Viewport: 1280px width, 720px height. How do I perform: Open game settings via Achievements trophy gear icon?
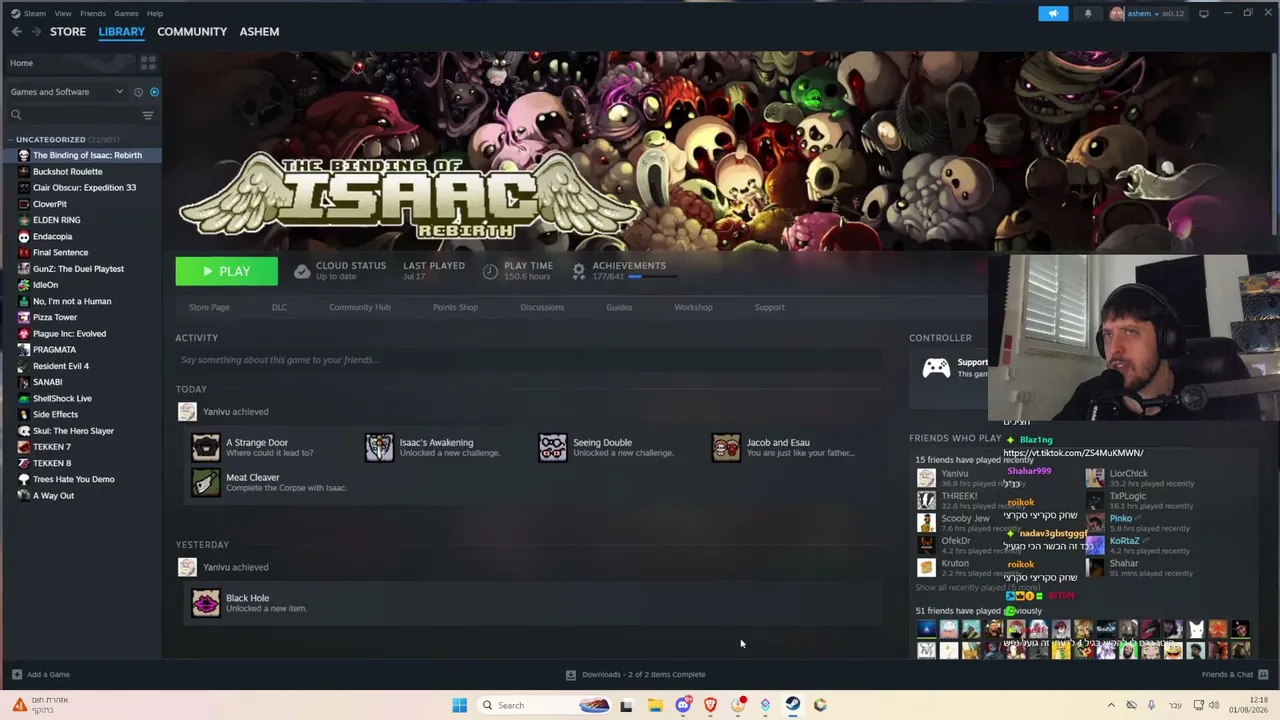point(578,270)
